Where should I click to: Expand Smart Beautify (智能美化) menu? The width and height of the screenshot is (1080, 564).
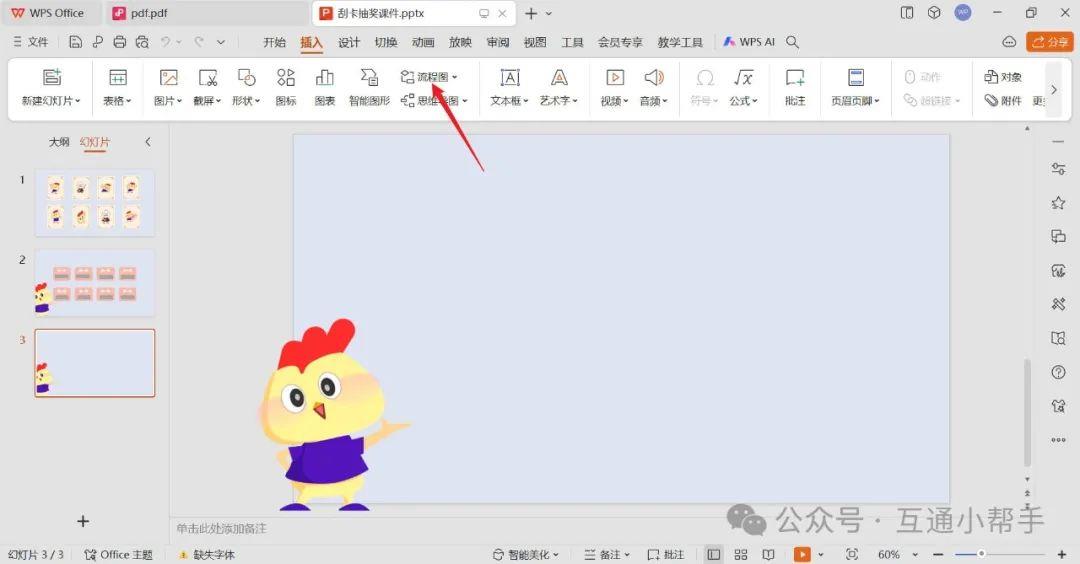click(526, 554)
